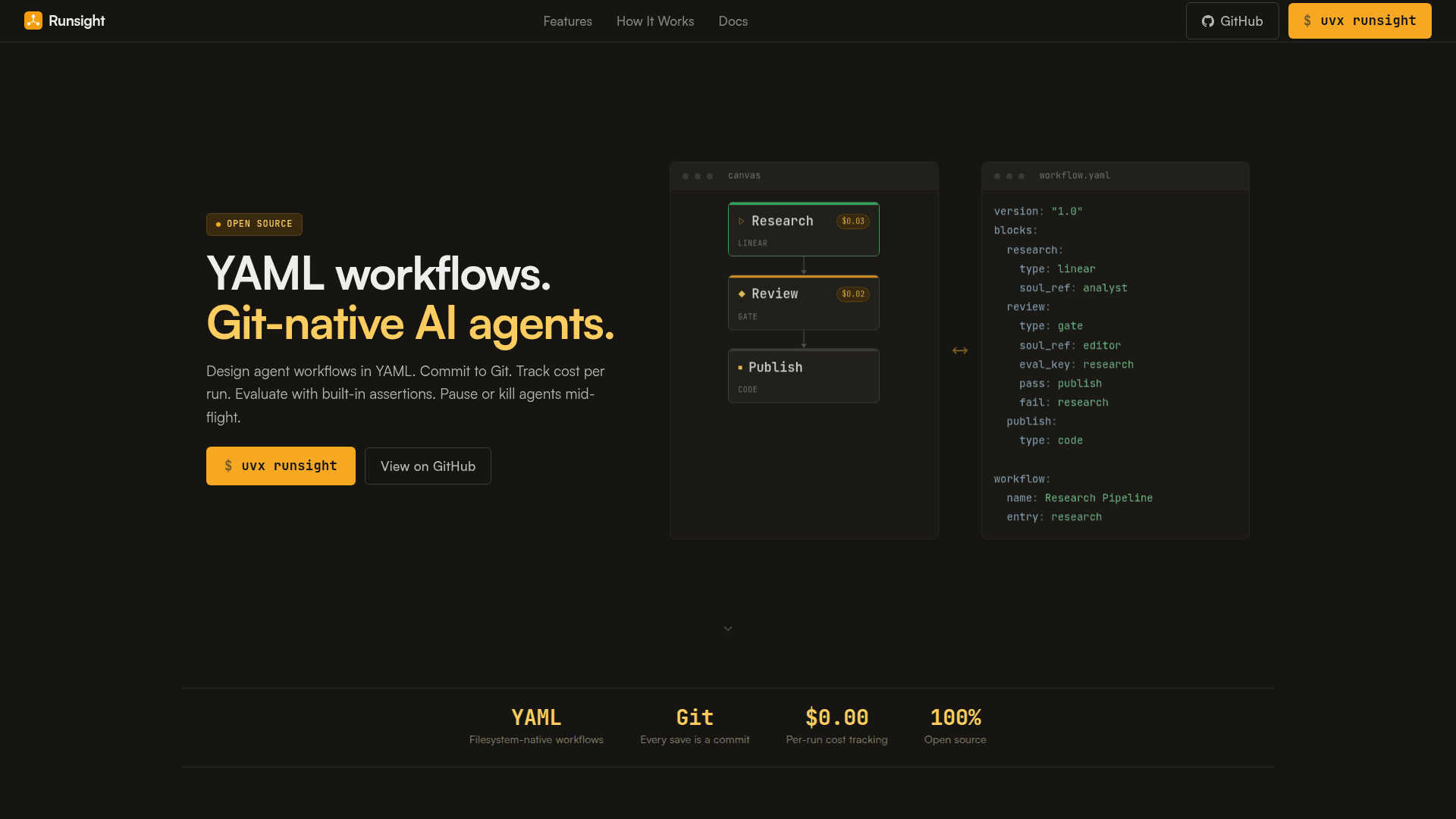The height and width of the screenshot is (819, 1456).
Task: Click the bidirectional arrow between canvas and YAML panels
Action: 960,350
